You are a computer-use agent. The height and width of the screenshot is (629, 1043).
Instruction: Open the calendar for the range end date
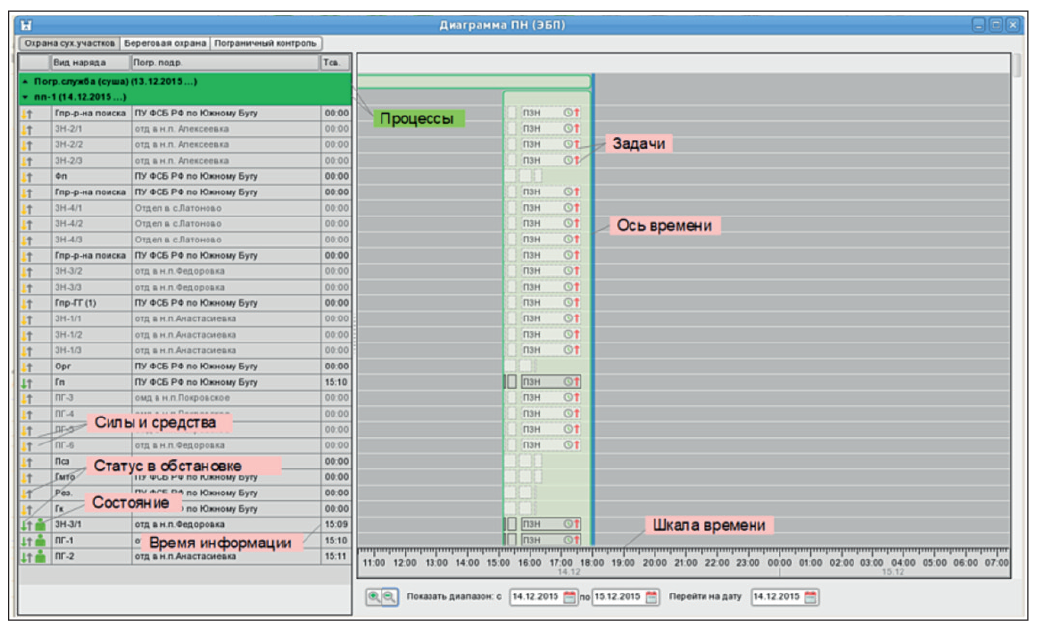click(651, 597)
